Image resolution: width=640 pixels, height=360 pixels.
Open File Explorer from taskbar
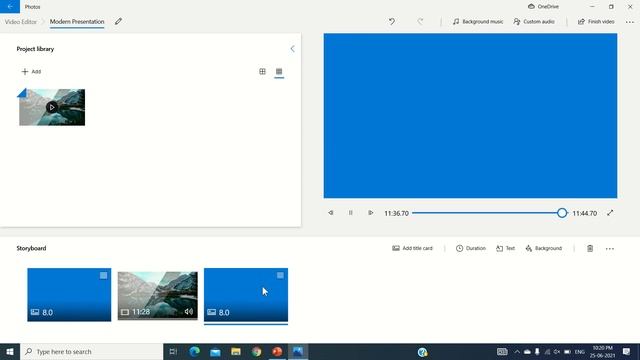click(236, 351)
